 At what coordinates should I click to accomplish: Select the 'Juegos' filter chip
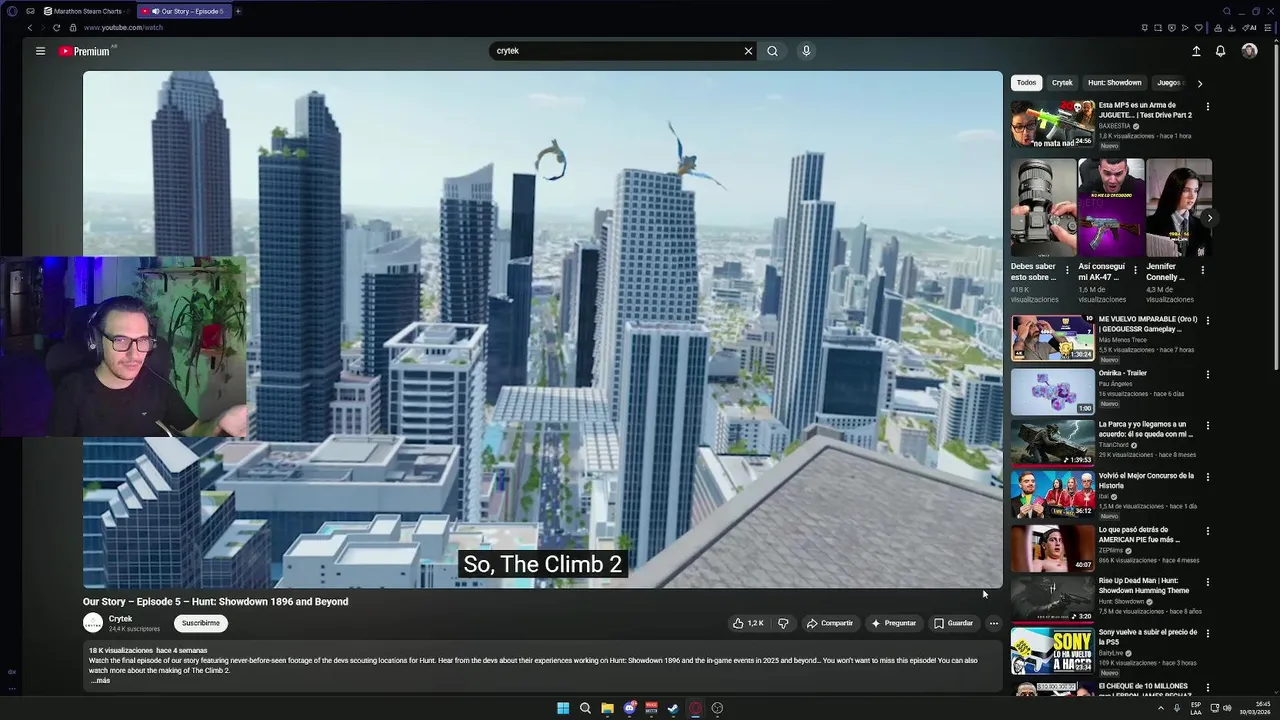1169,83
